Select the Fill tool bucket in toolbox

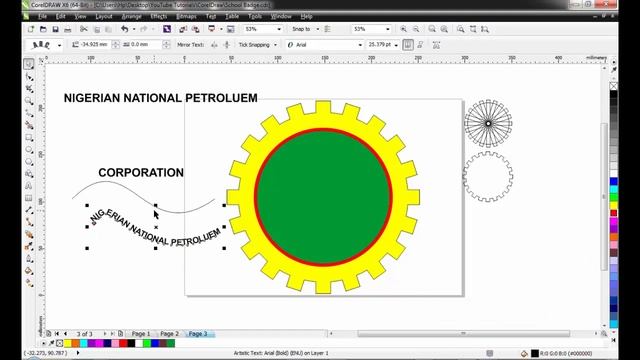point(29,271)
